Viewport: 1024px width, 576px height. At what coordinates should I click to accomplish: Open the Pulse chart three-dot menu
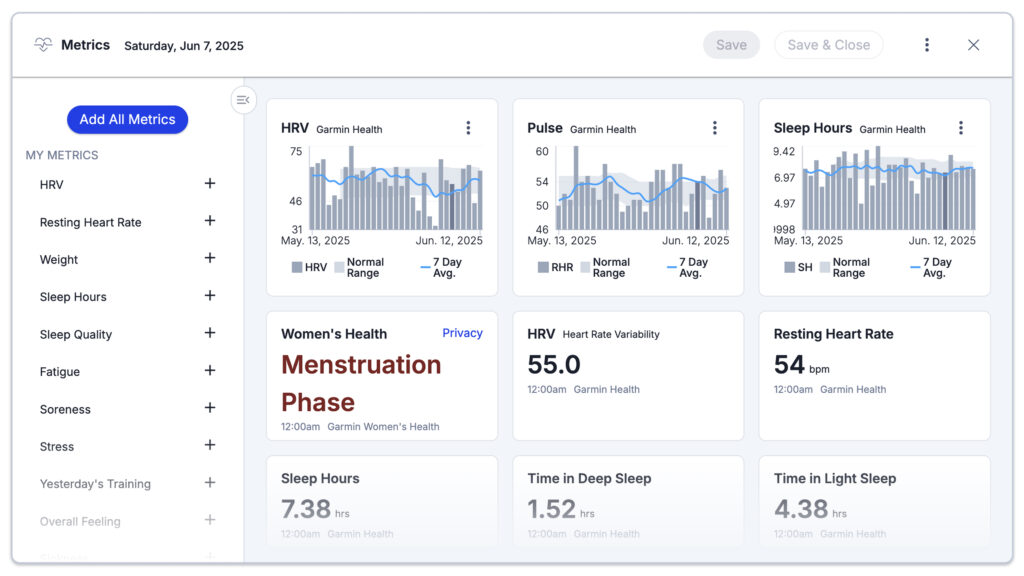click(714, 128)
